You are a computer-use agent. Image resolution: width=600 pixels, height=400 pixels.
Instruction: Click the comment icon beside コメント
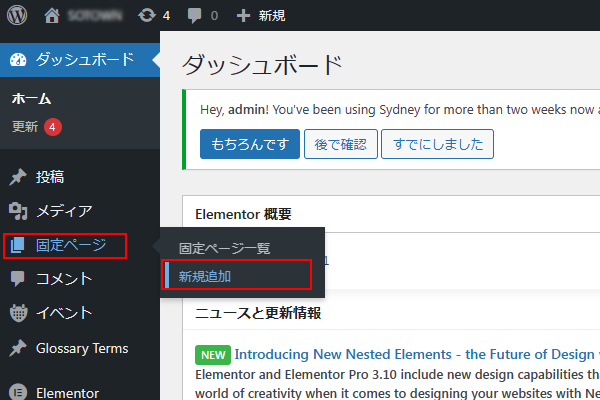[18, 279]
